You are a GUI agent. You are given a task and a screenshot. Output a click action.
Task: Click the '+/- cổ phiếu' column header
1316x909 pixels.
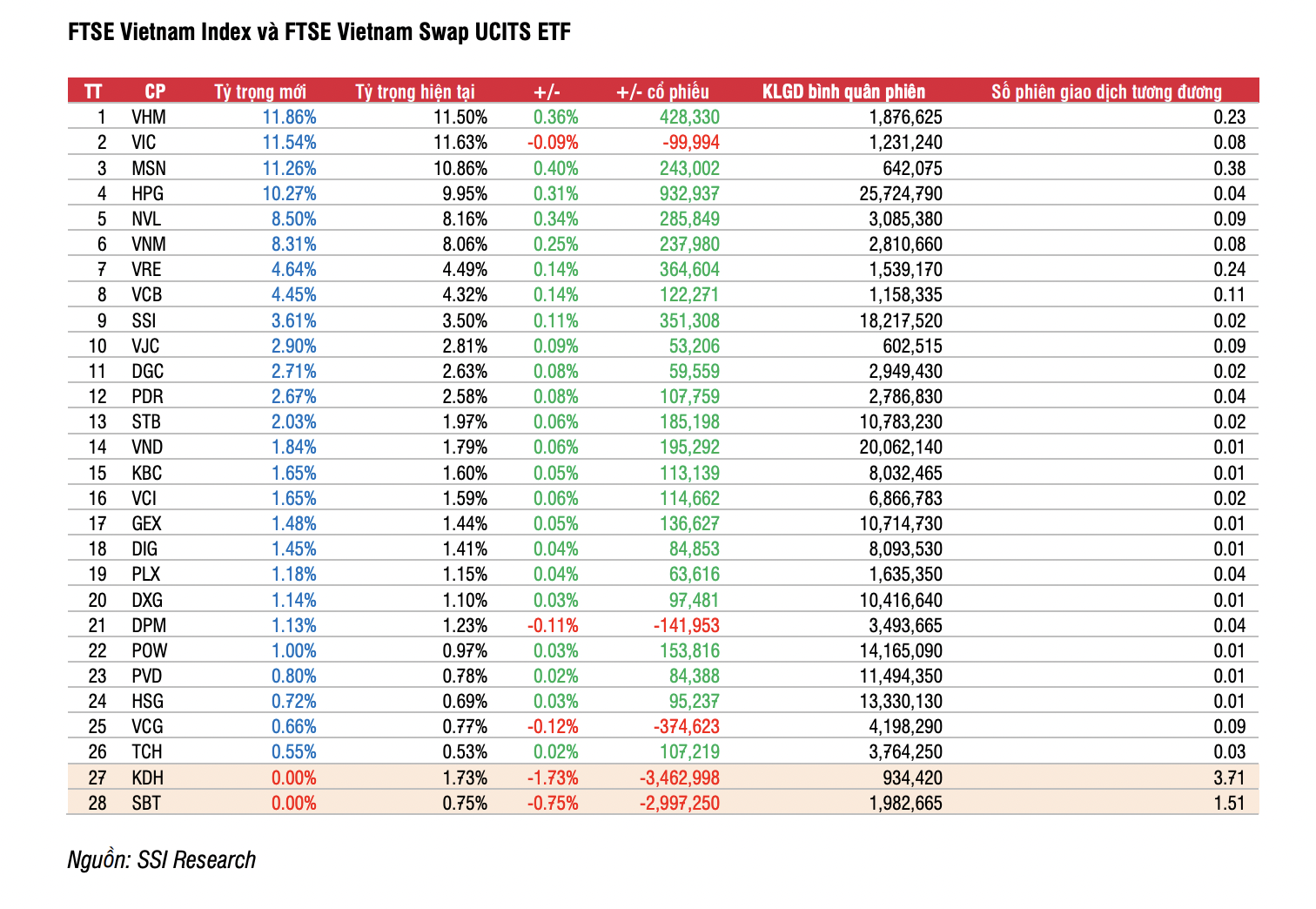click(662, 91)
